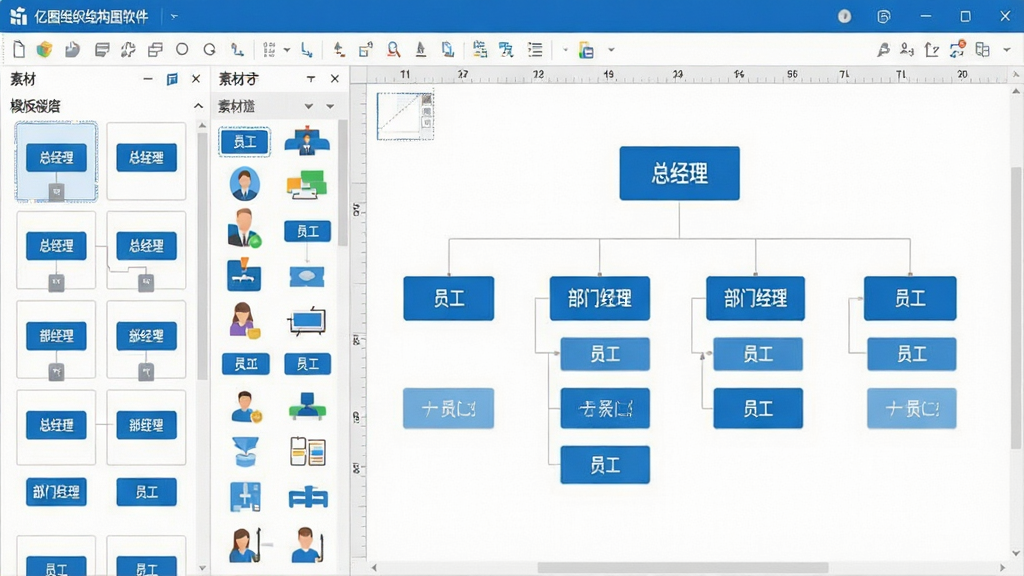Click scroll-down arrow of the template list
Image resolution: width=1024 pixels, height=576 pixels.
(202, 568)
